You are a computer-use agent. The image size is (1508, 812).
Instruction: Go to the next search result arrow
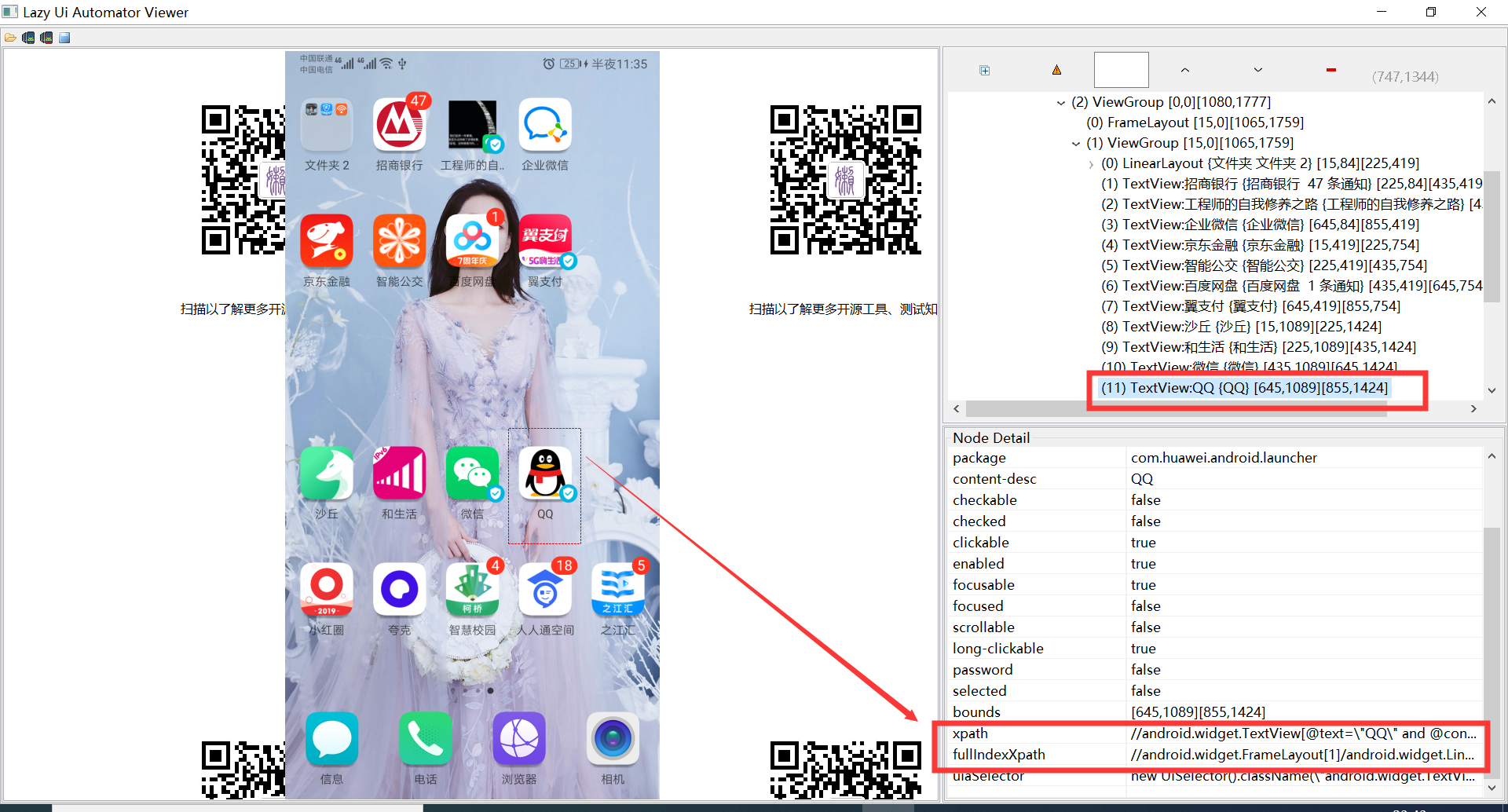[x=1257, y=70]
